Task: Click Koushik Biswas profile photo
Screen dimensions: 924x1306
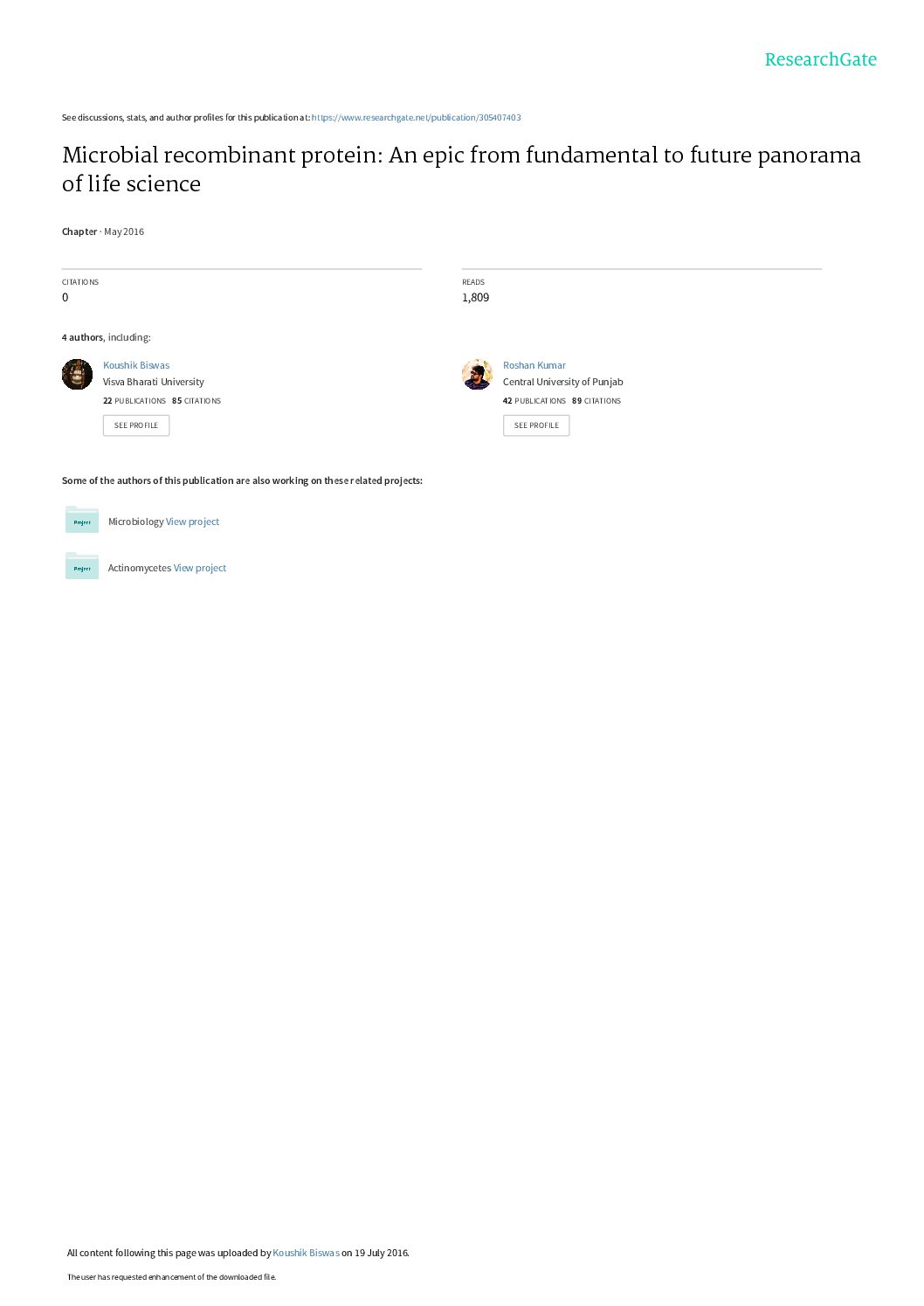Action: [77, 374]
